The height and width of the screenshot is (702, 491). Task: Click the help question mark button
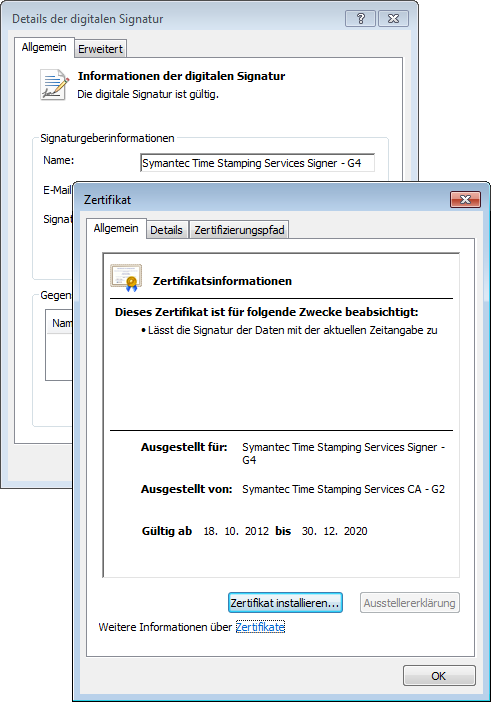click(360, 18)
